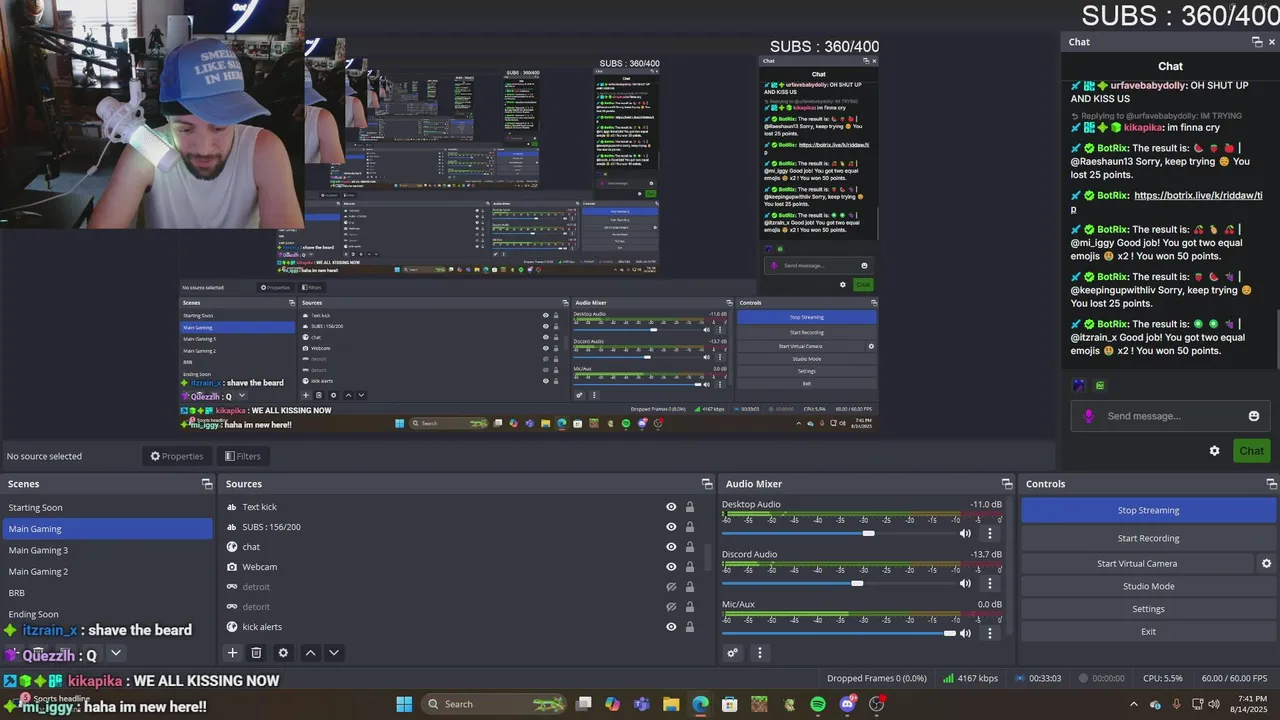Hide the Webcam source

(671, 567)
